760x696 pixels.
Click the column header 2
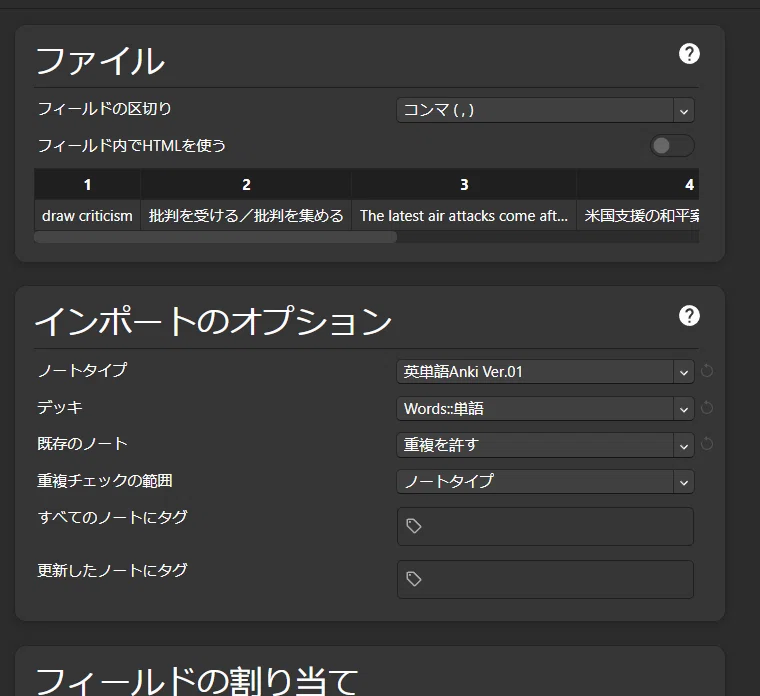click(246, 184)
